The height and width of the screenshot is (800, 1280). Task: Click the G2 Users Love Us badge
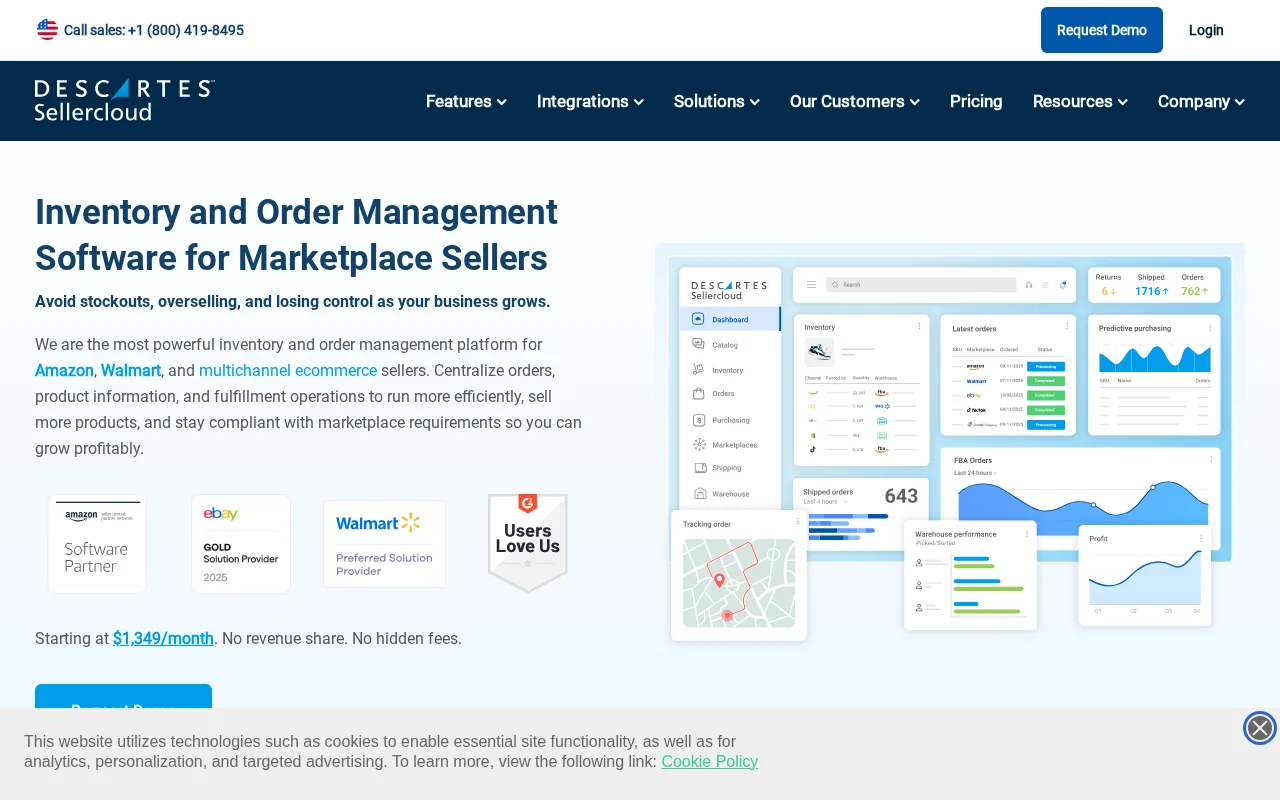[x=528, y=543]
